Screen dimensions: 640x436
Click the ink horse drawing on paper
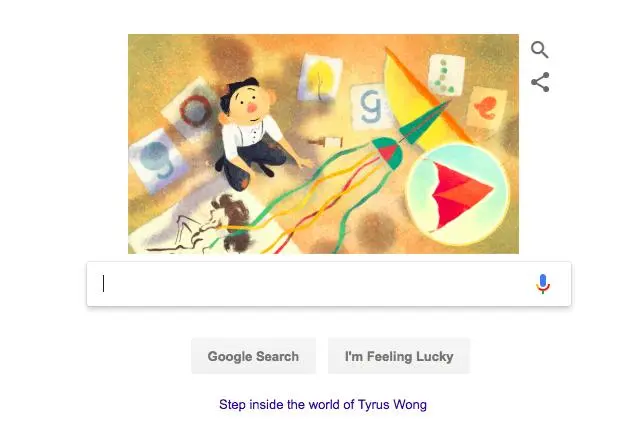click(204, 227)
